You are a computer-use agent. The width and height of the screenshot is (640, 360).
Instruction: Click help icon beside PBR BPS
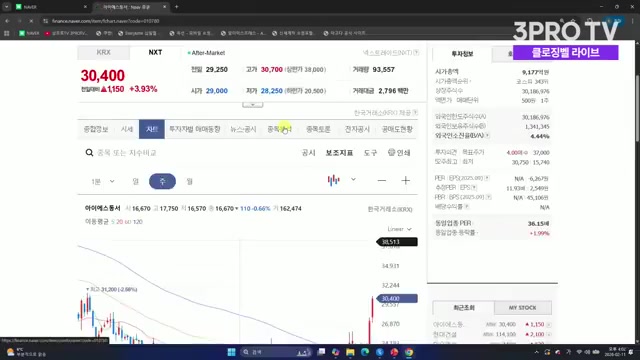coord(489,197)
